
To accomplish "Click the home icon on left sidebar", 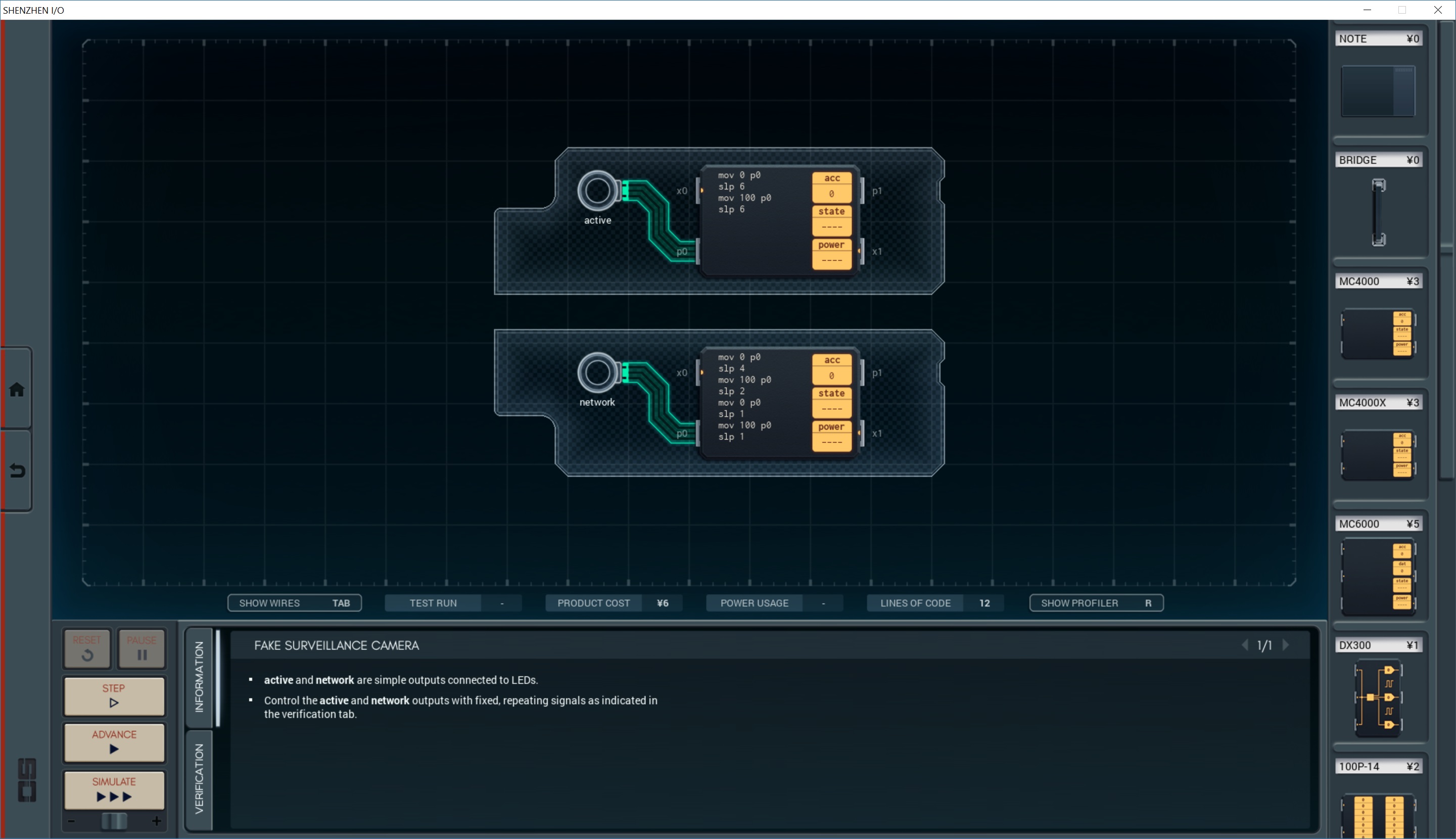I will [17, 390].
